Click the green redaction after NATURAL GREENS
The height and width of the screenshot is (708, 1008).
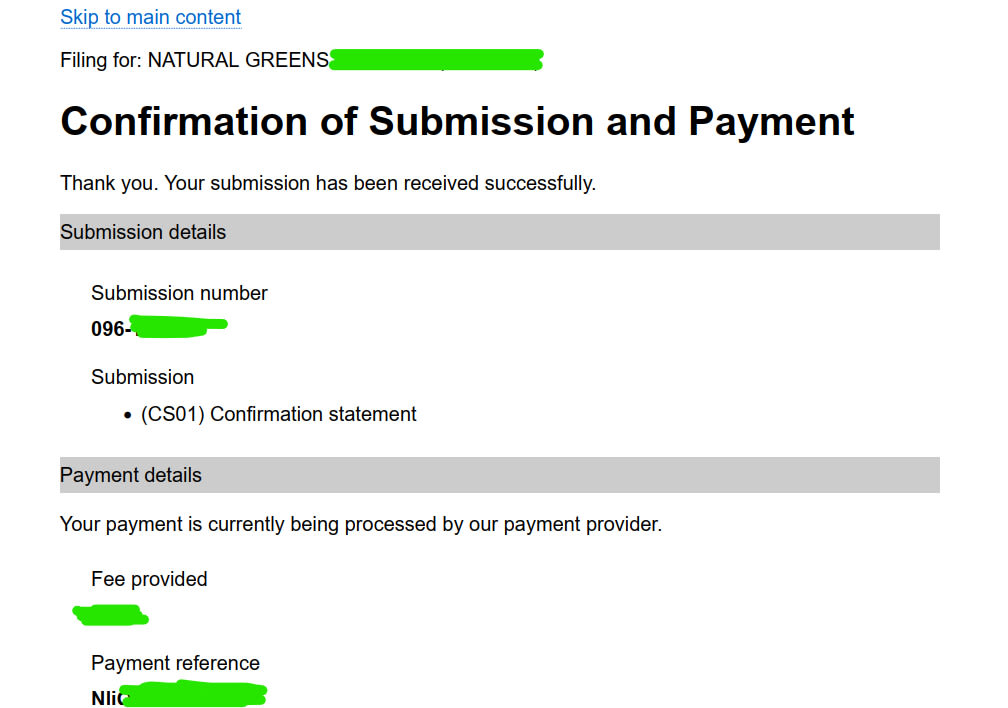coord(436,60)
